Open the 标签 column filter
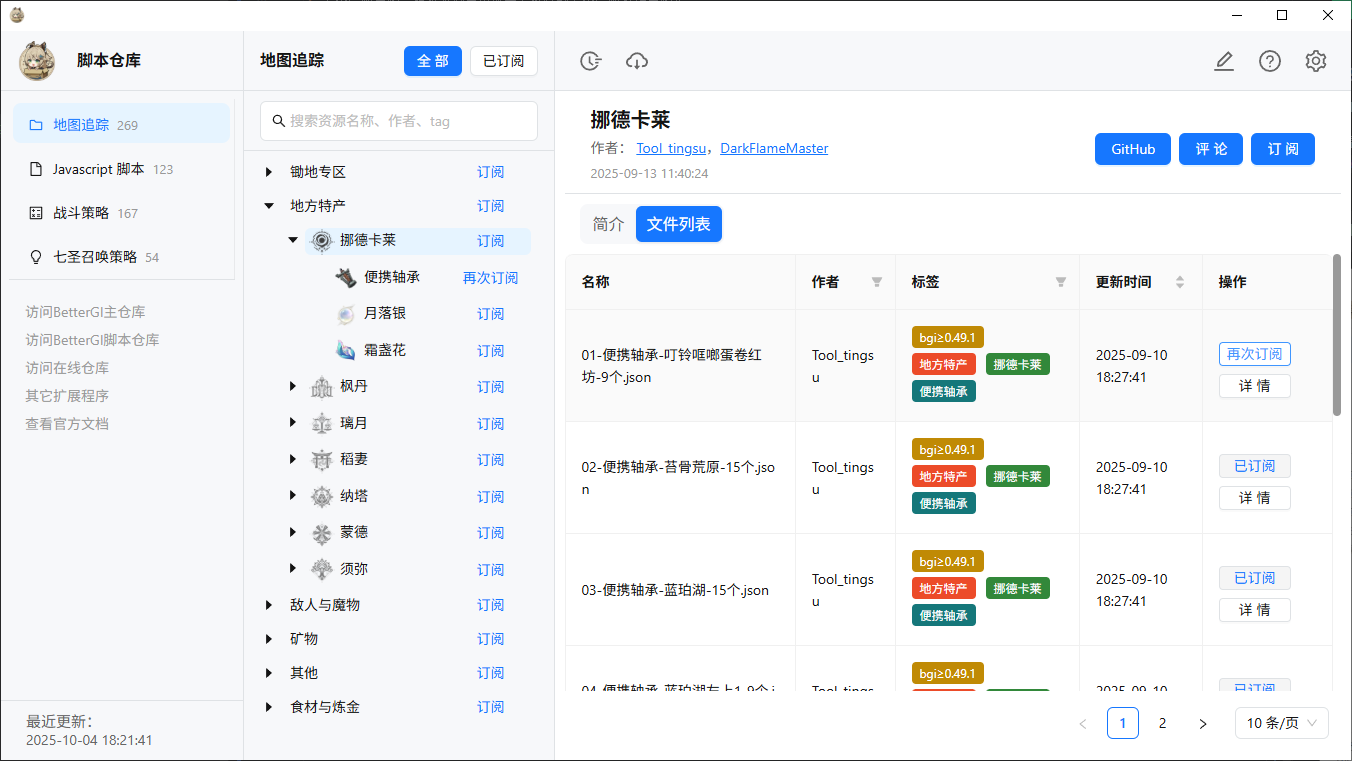This screenshot has height=761, width=1352. 1060,282
